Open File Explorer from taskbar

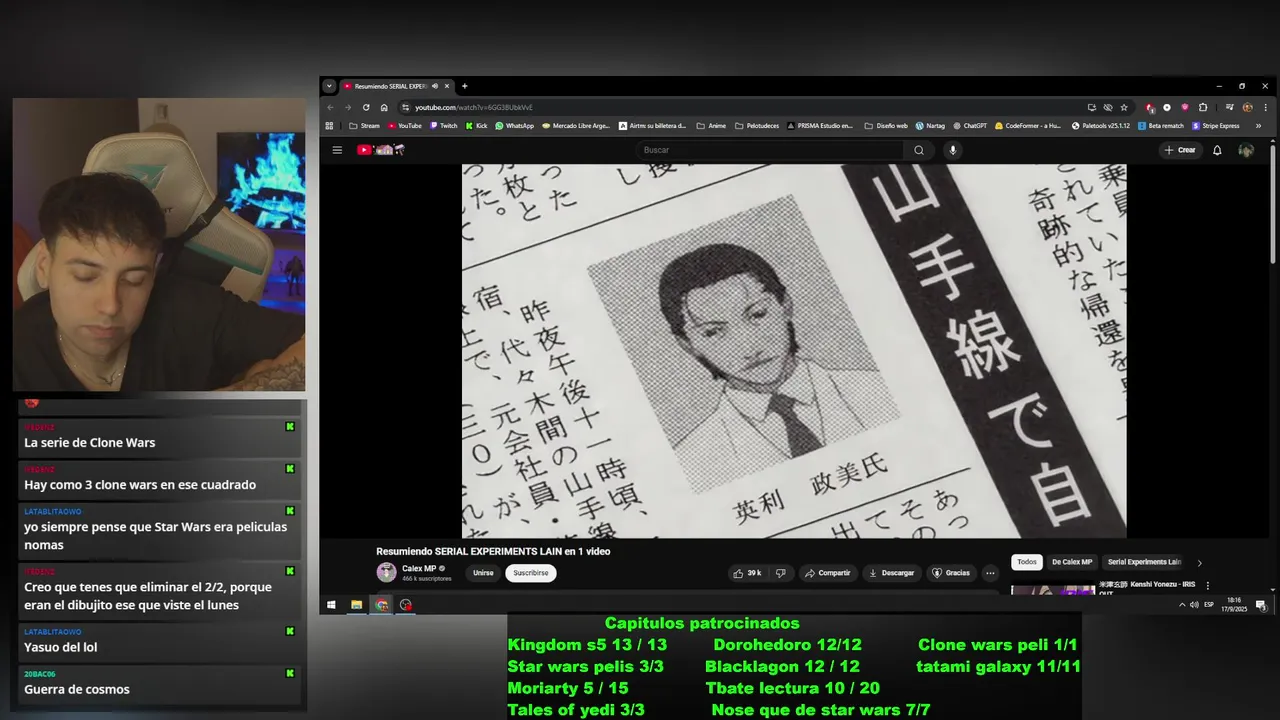[x=356, y=605]
